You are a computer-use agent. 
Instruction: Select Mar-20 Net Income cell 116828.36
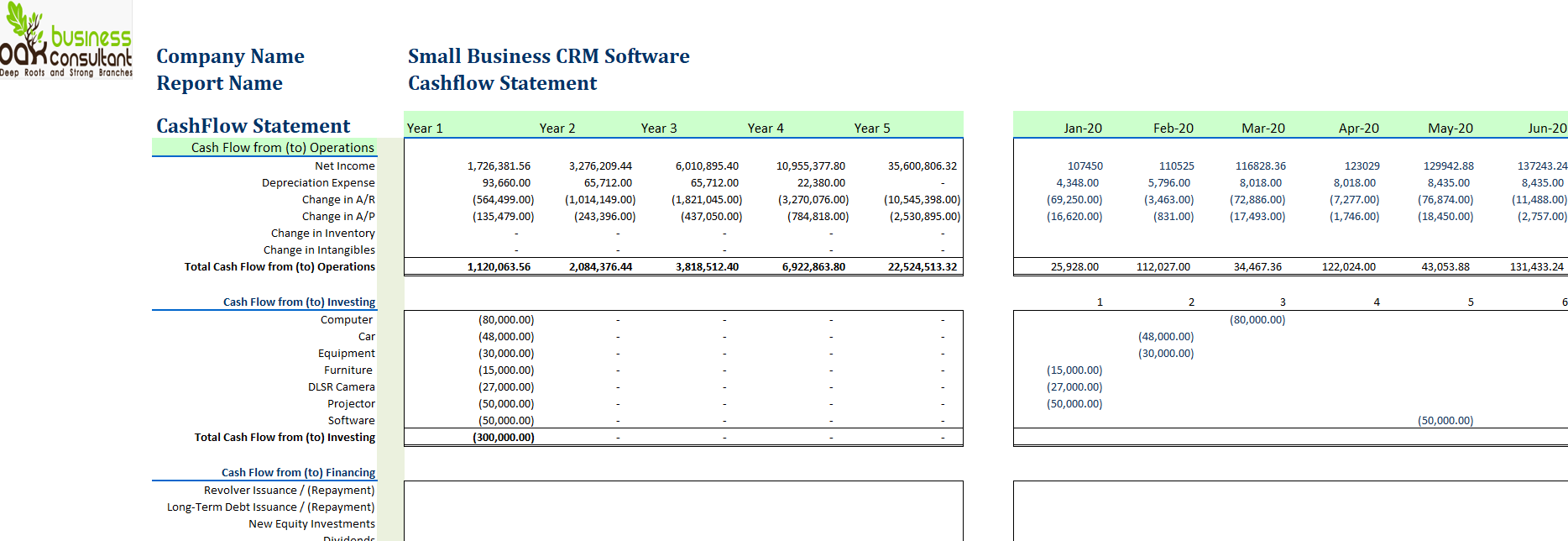click(1261, 166)
